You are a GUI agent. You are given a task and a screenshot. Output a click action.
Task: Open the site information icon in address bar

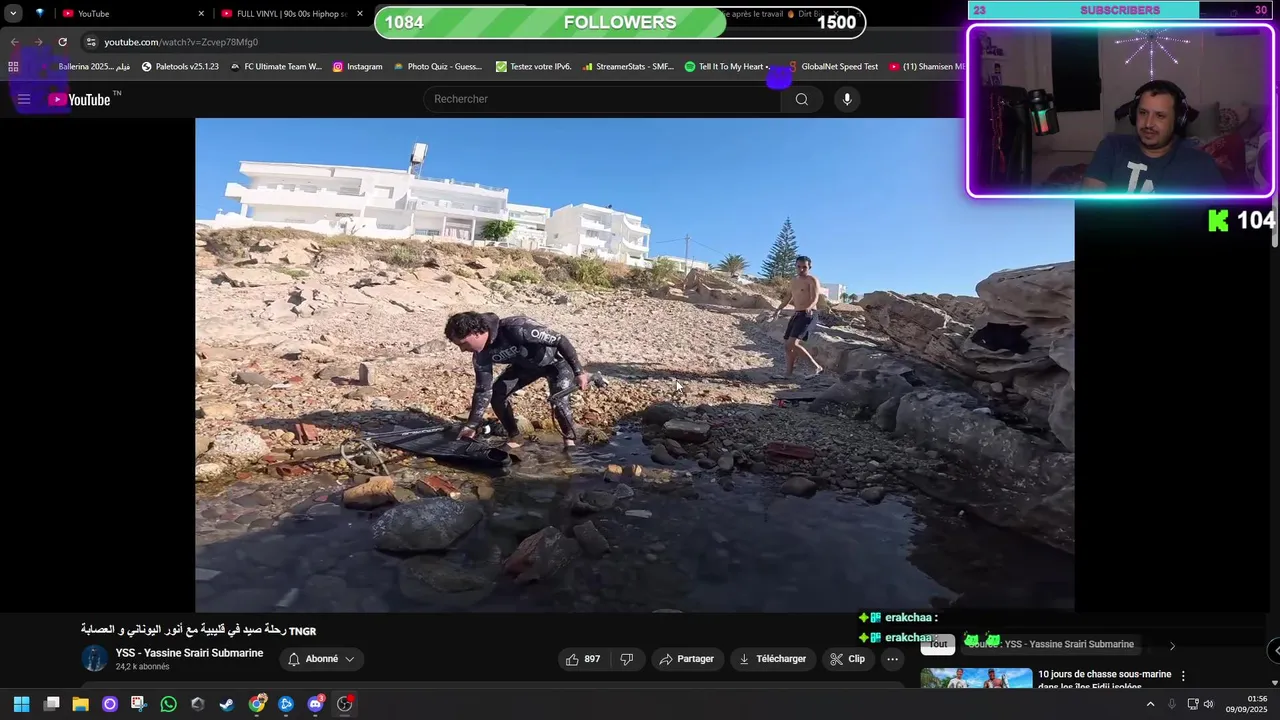(91, 42)
